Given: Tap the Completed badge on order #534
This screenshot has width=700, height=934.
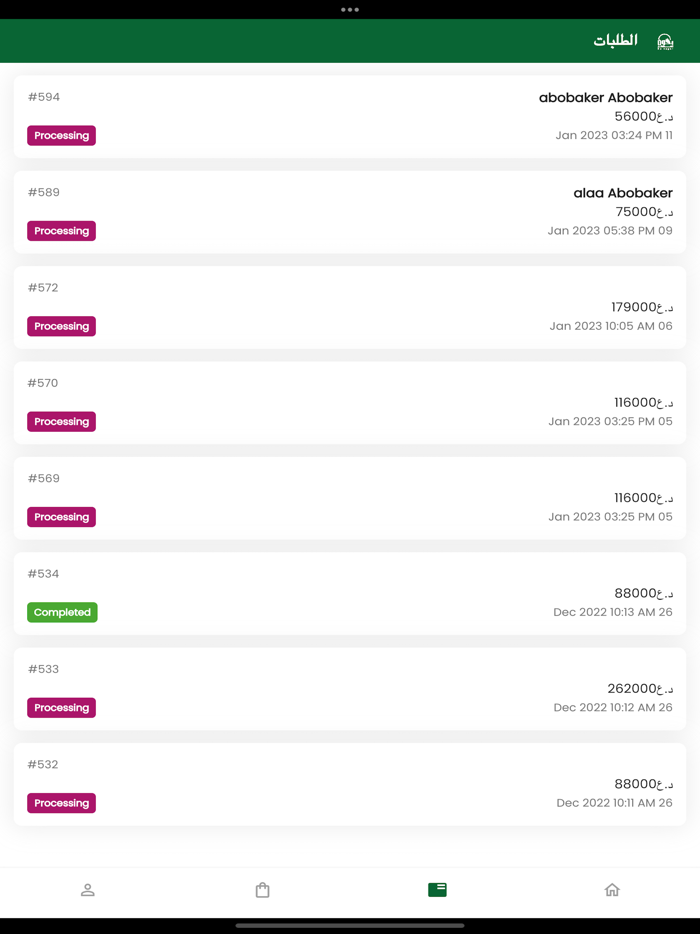Looking at the screenshot, I should 62,612.
